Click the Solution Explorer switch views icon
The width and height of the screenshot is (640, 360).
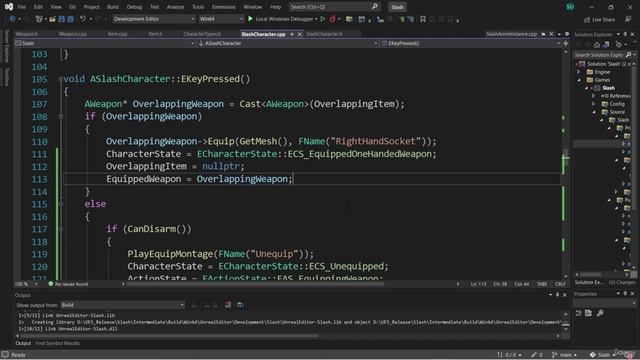tap(606, 44)
